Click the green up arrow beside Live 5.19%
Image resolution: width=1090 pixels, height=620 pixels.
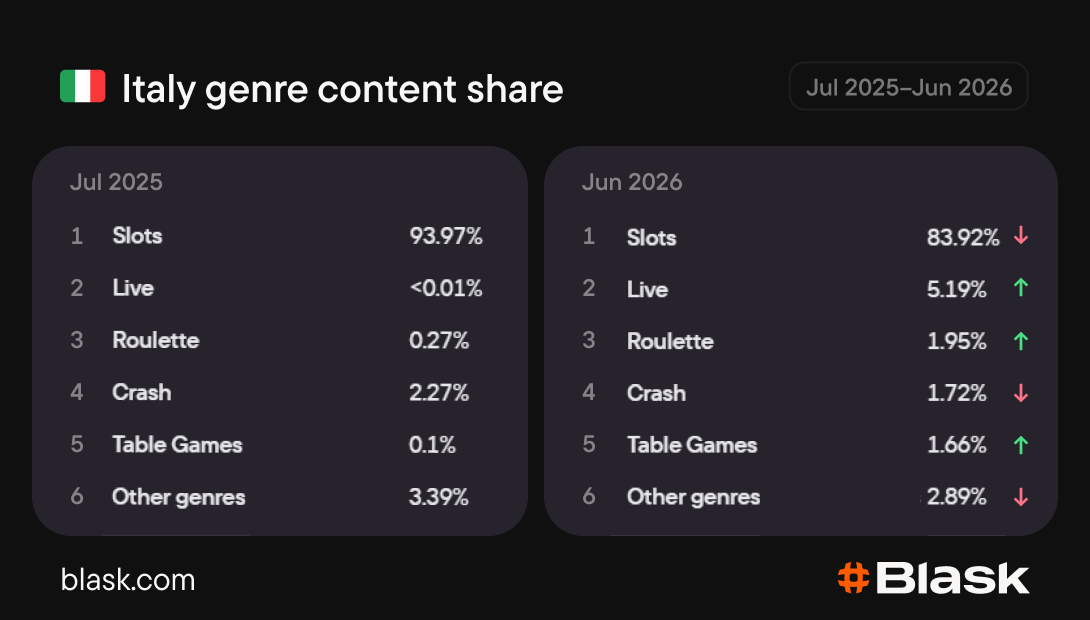click(x=1020, y=288)
